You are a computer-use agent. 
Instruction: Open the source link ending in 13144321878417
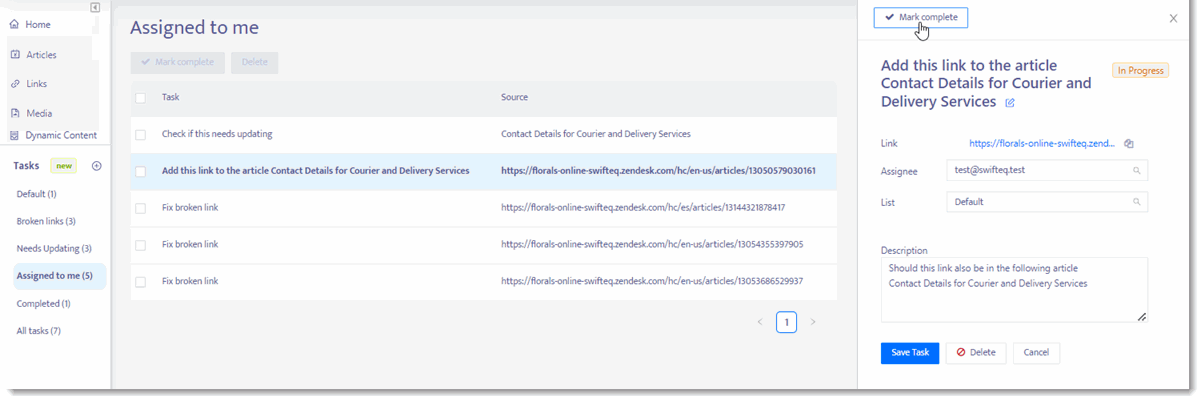(643, 208)
